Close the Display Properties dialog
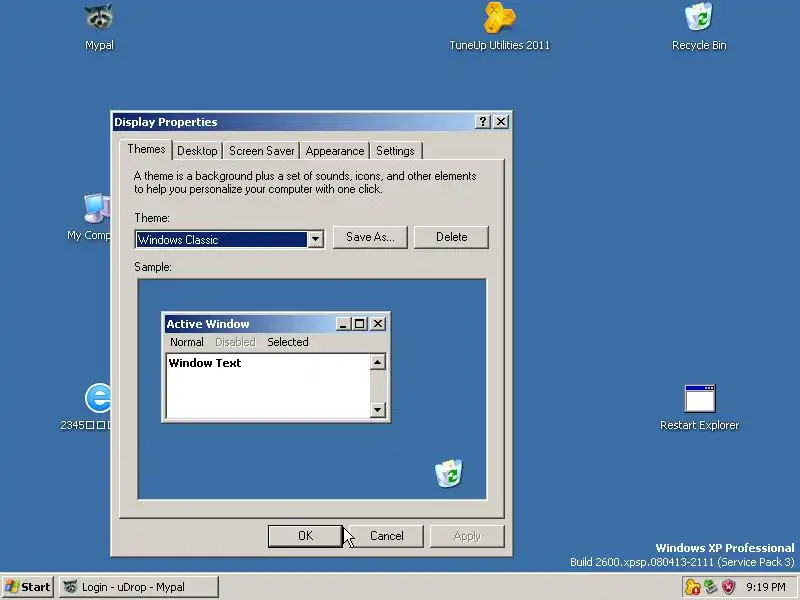The image size is (800, 600). point(501,121)
